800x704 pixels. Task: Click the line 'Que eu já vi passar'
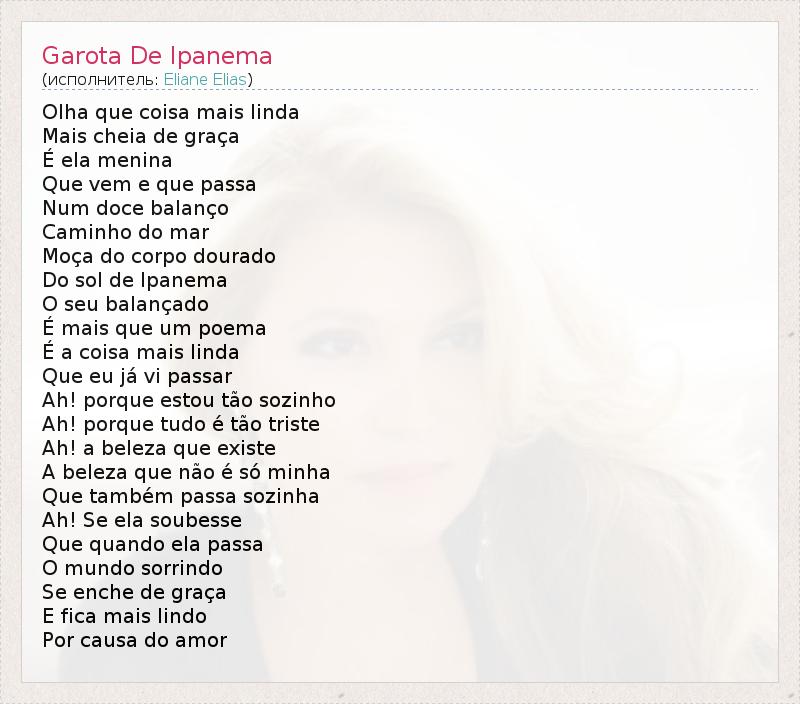[x=137, y=376]
